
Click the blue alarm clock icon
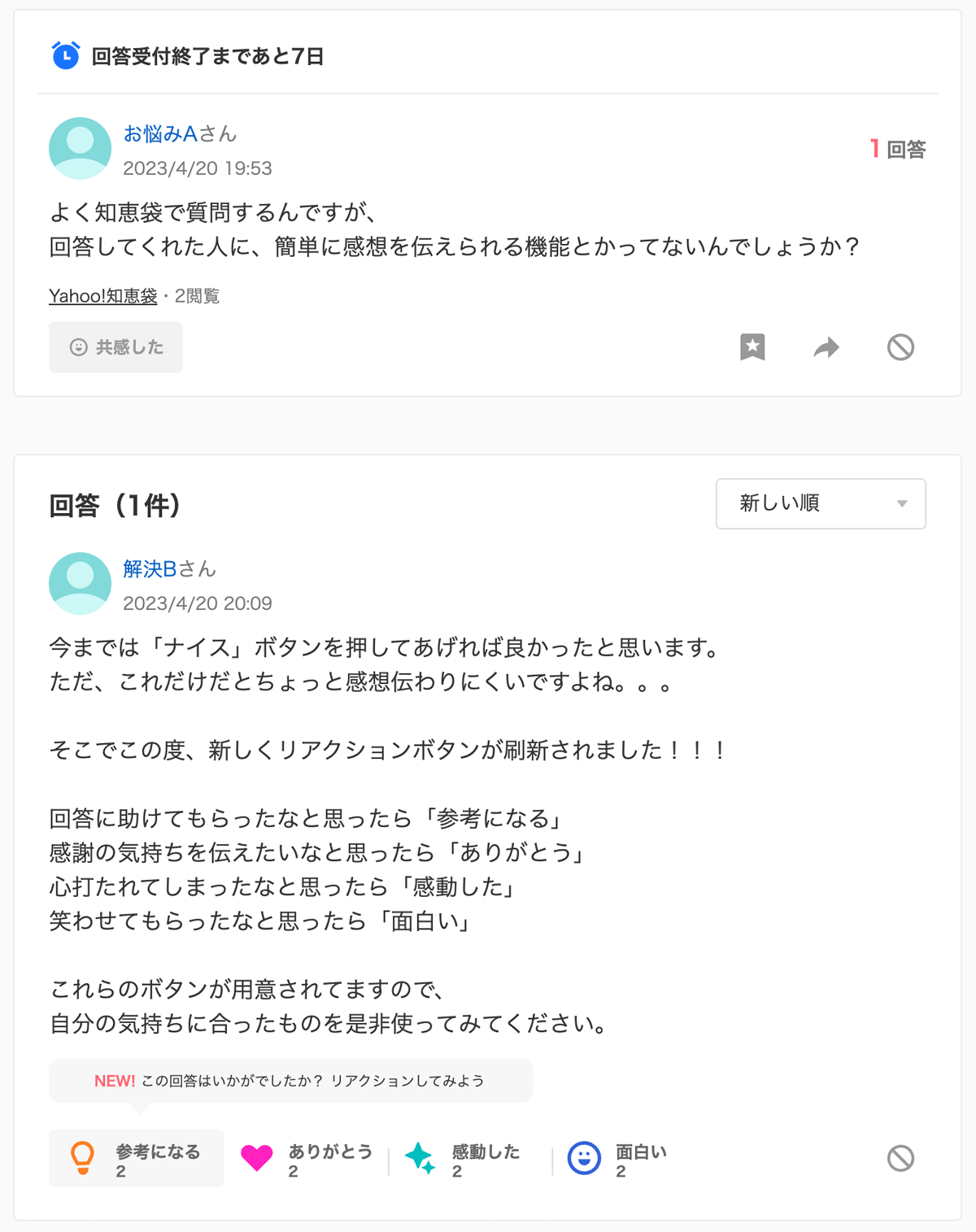coord(66,55)
